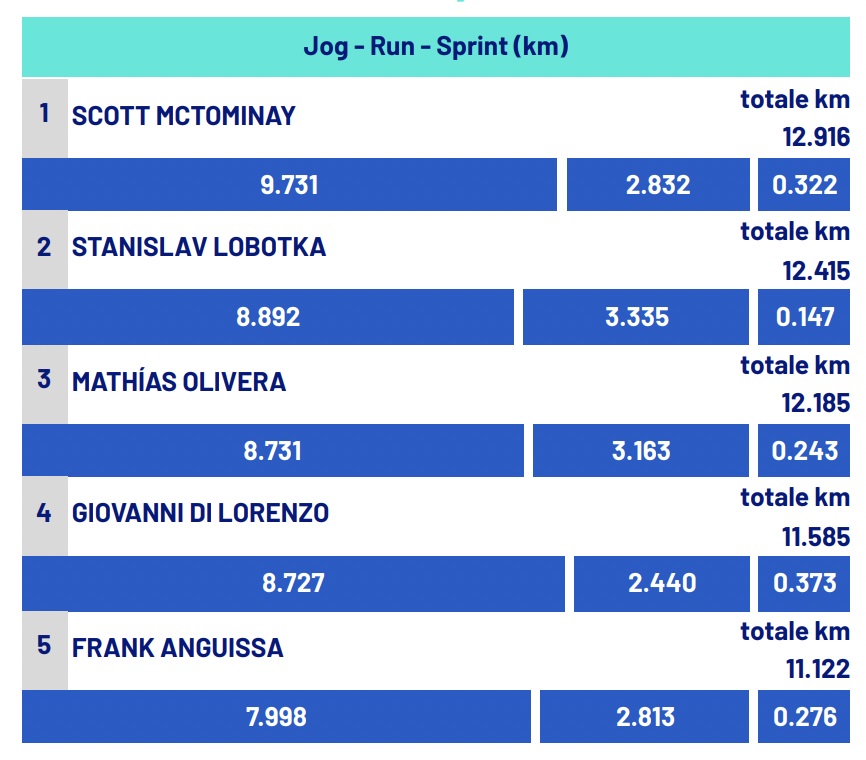The image size is (866, 760).
Task: Click Anguissa's 0.276 sprint bar
Action: (x=804, y=716)
